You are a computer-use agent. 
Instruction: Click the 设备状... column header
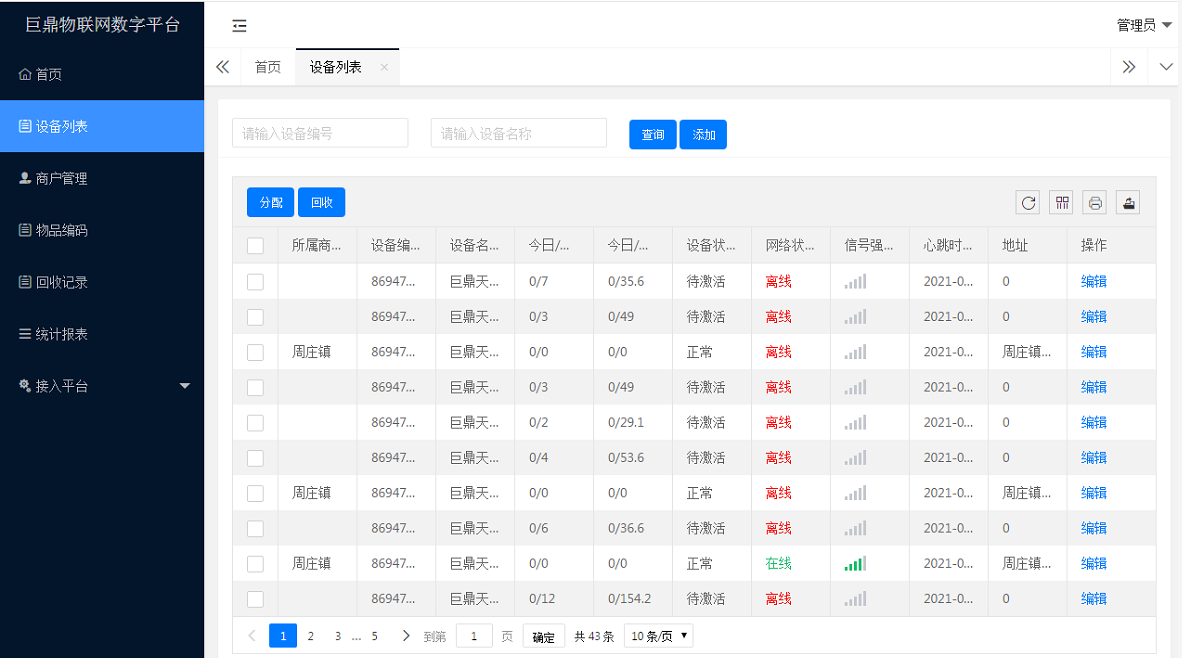711,245
